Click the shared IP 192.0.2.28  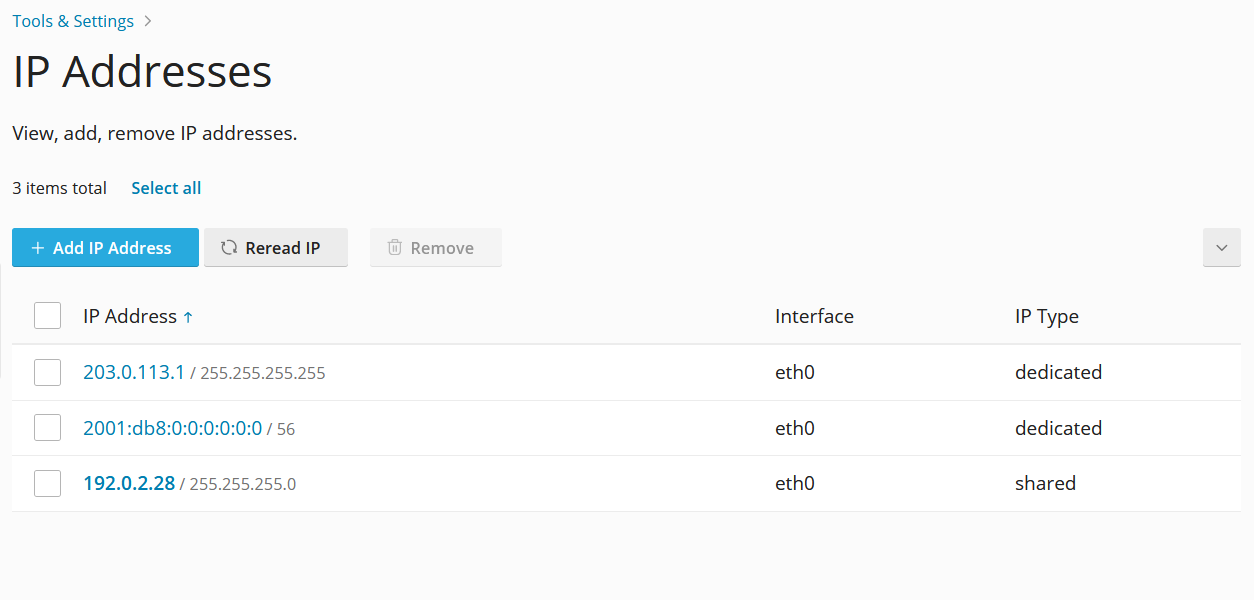[129, 483]
